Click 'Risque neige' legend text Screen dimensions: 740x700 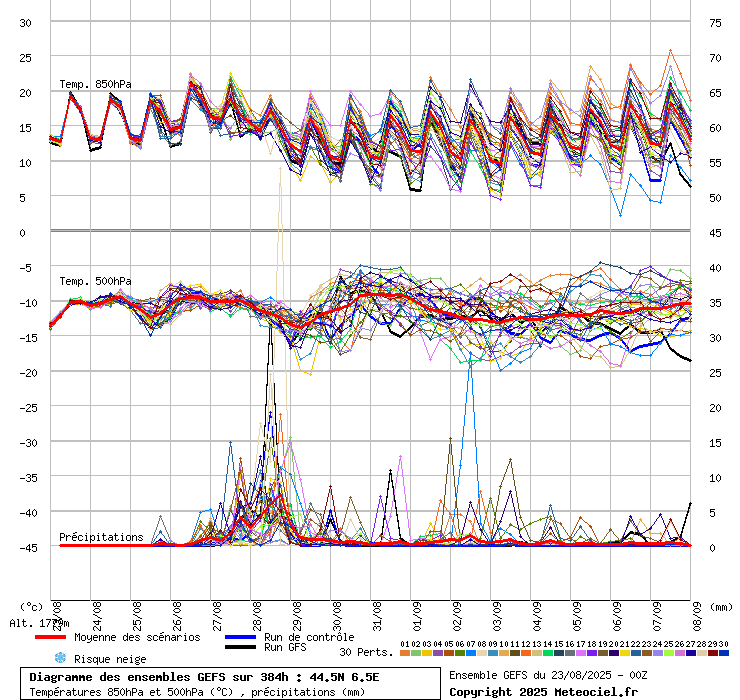pyautogui.click(x=110, y=659)
